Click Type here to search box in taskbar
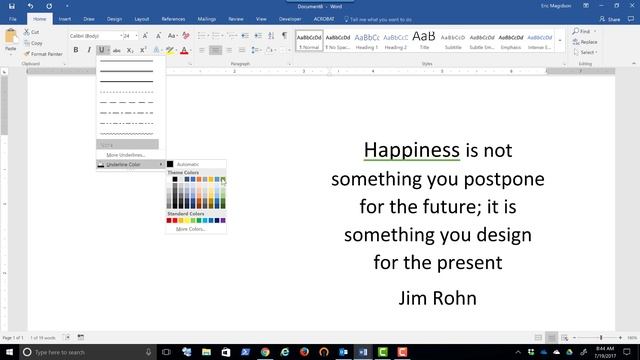Viewport: 640px width, 360px height. point(87,352)
